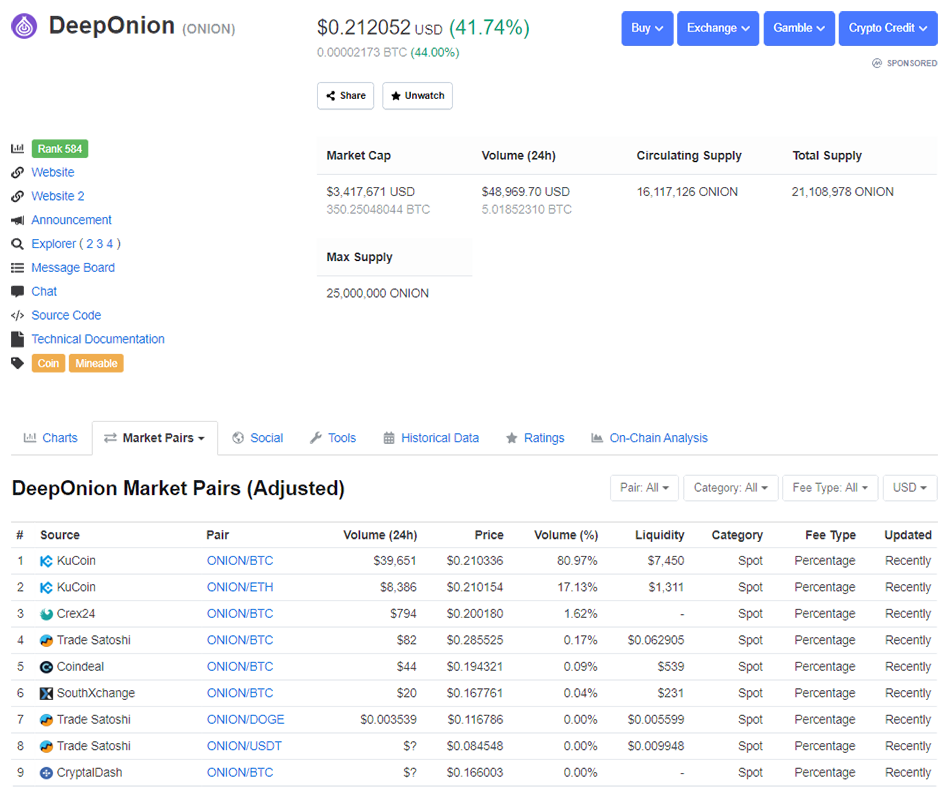This screenshot has width=950, height=789.
Task: Open the Technical Documentation link
Action: point(98,339)
